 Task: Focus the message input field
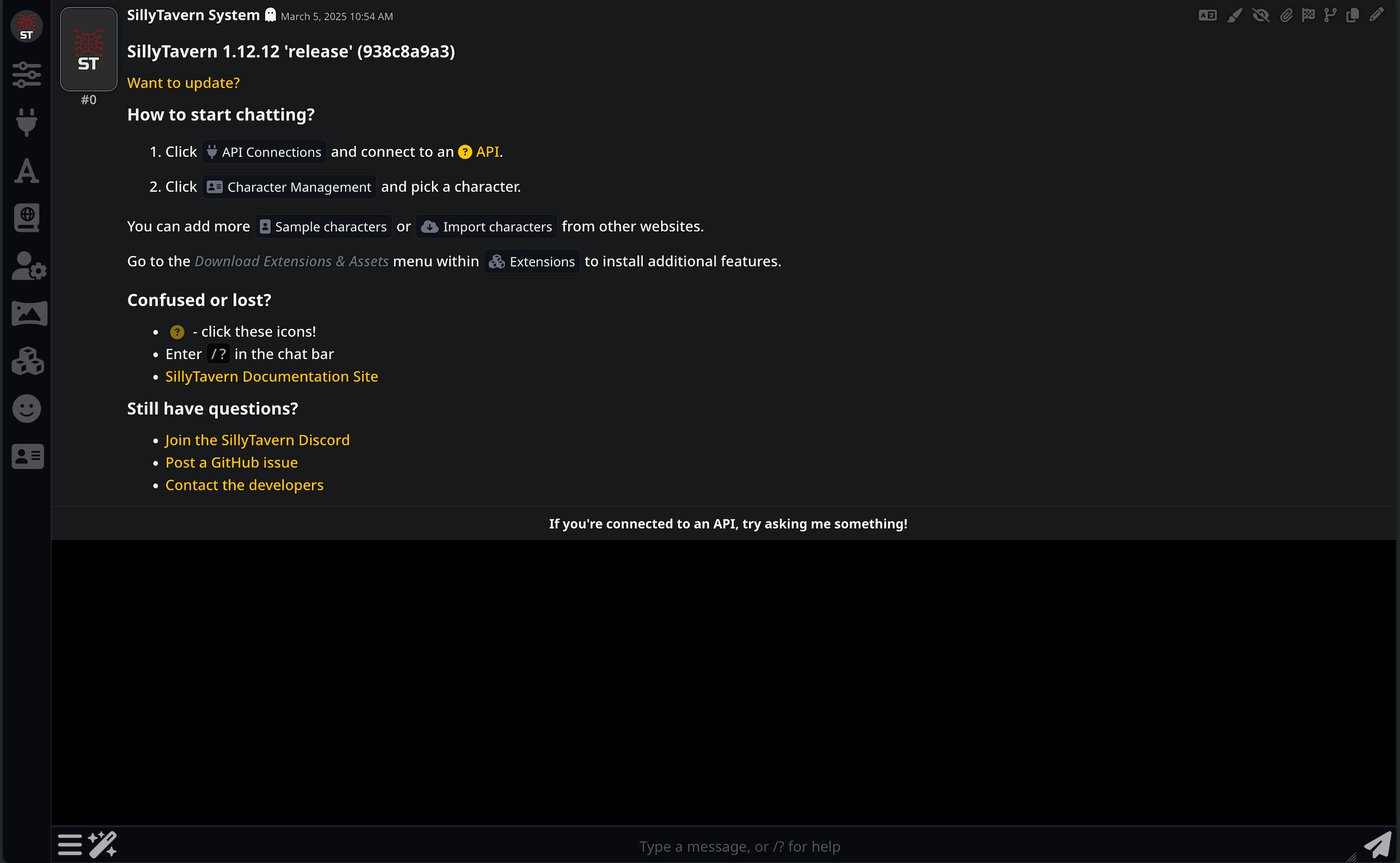click(740, 846)
